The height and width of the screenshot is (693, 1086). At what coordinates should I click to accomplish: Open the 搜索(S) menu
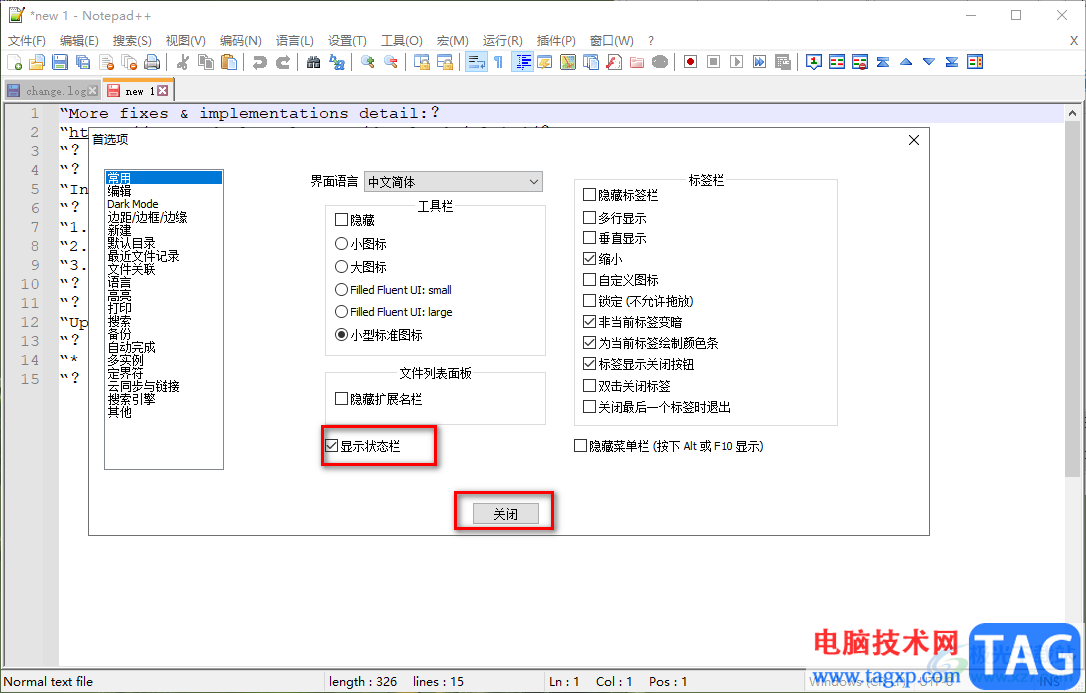(x=132, y=41)
